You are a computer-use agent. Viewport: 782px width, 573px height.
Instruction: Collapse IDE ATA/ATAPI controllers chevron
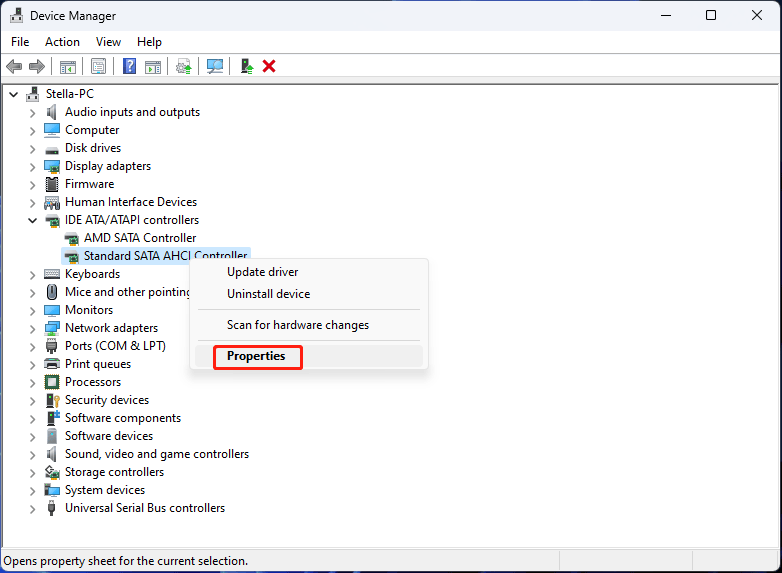tap(32, 220)
